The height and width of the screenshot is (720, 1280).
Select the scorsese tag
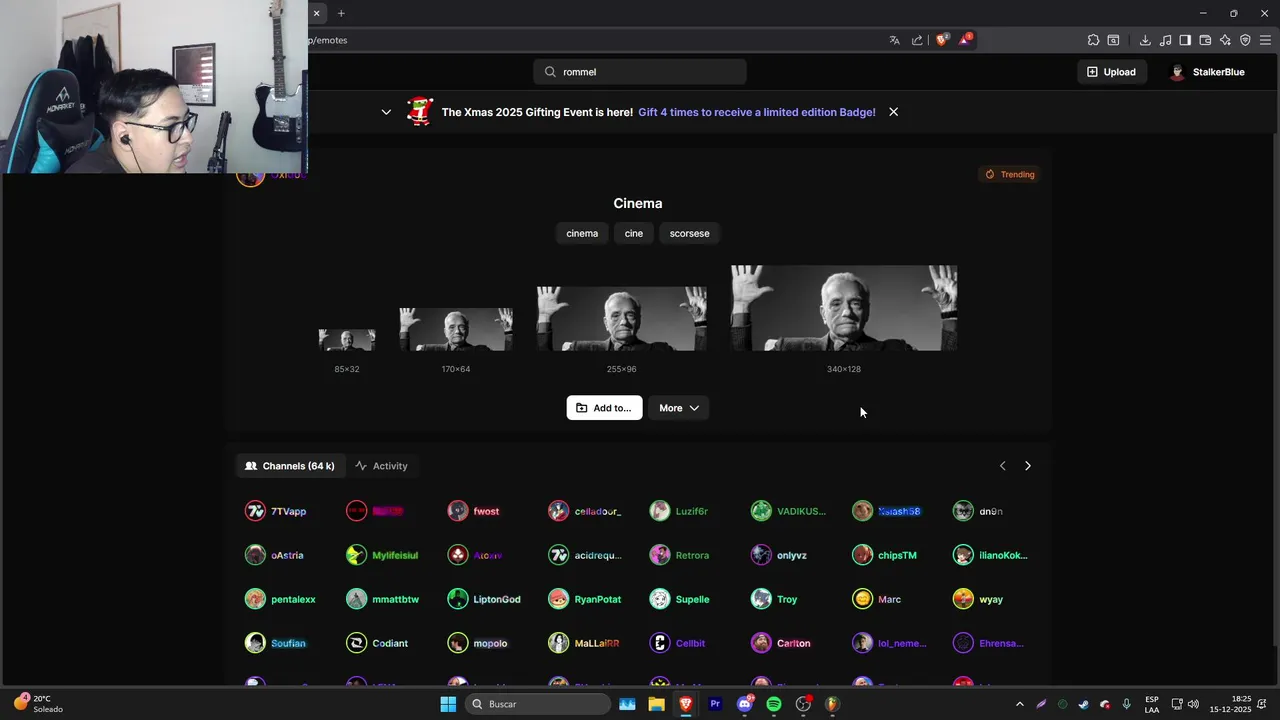[x=689, y=233]
